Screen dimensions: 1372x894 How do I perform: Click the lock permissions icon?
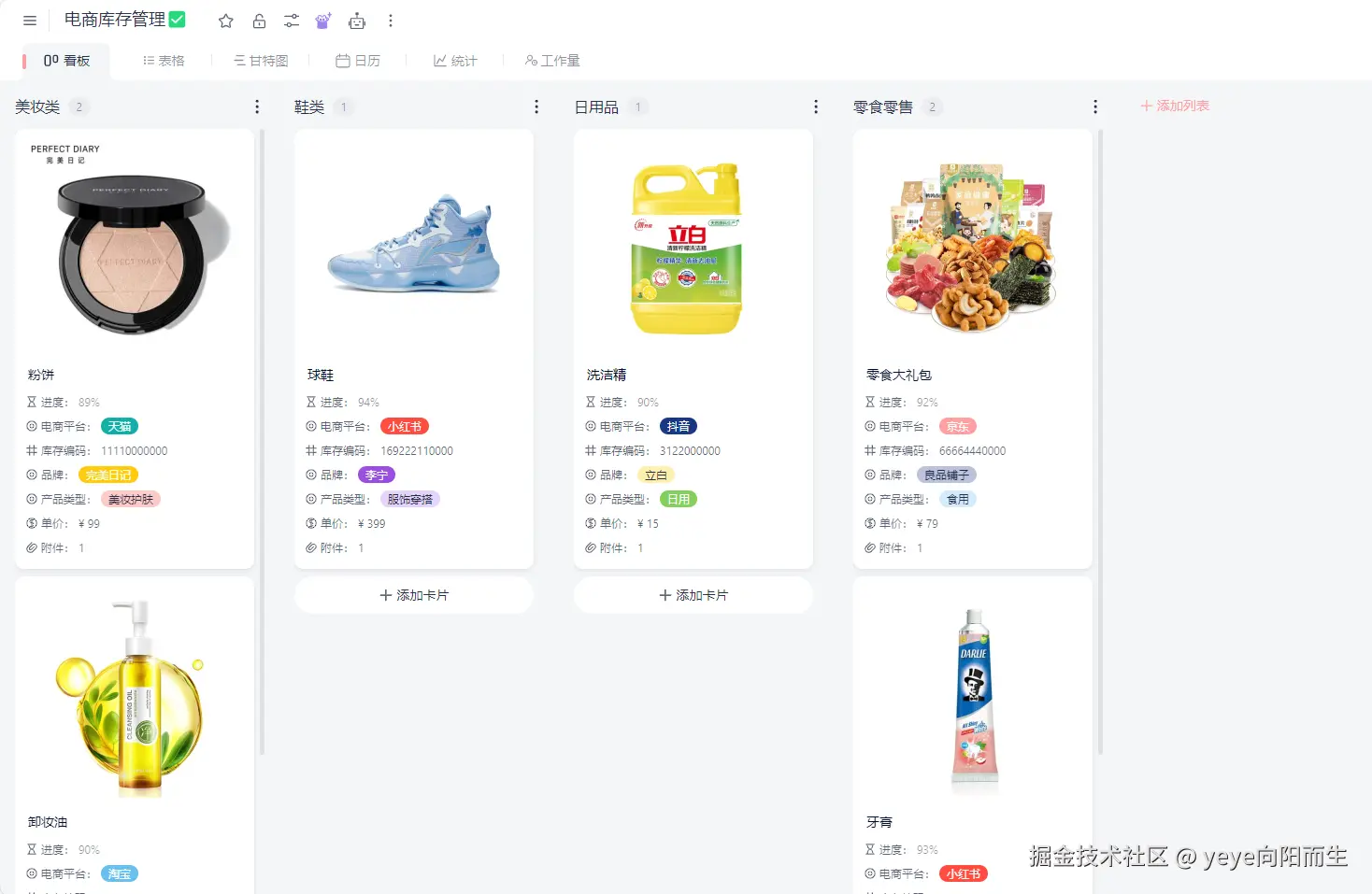tap(259, 21)
